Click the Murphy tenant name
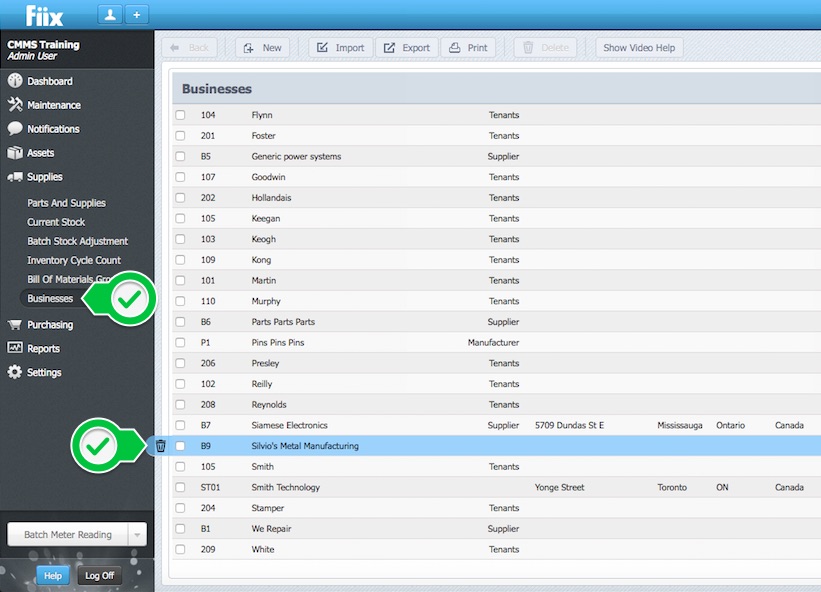Image resolution: width=821 pixels, height=592 pixels. click(266, 301)
